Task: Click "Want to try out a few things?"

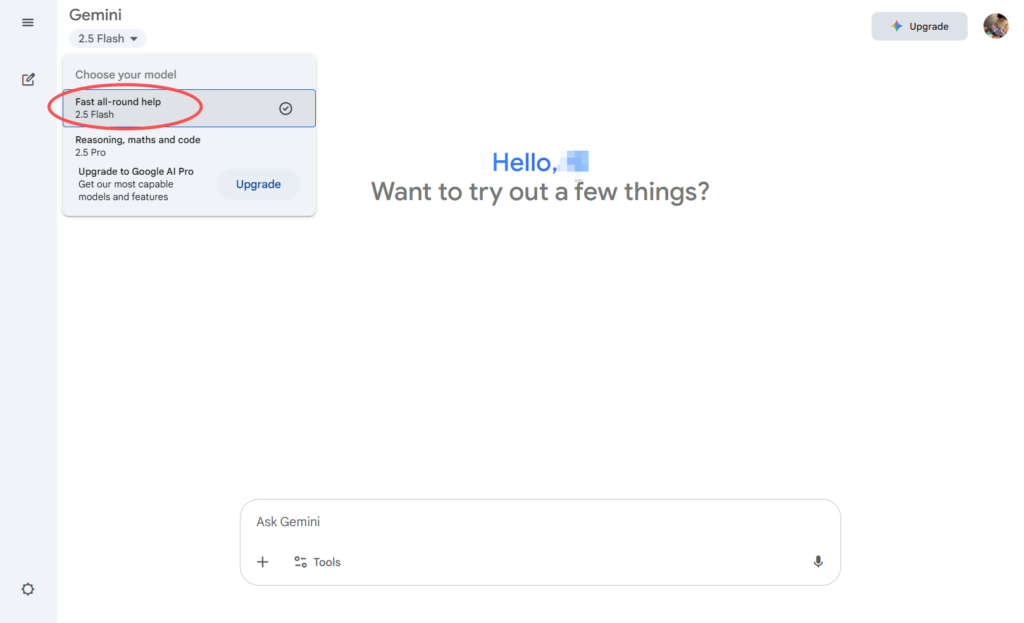Action: tap(540, 191)
